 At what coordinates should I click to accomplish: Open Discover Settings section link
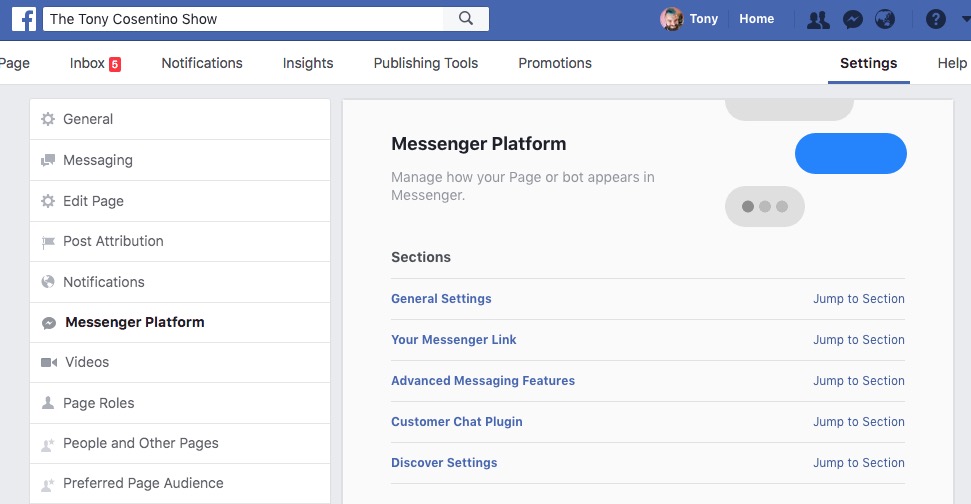pyautogui.click(x=444, y=463)
